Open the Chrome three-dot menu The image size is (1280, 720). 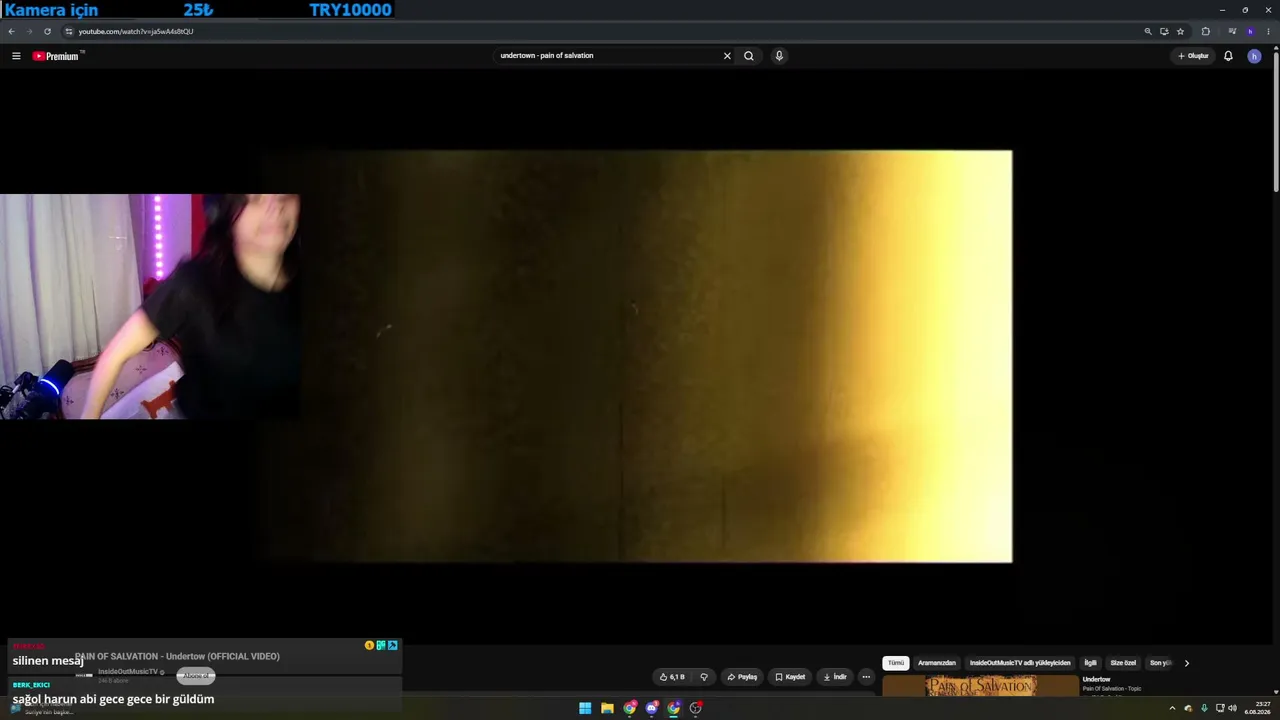tap(1268, 31)
